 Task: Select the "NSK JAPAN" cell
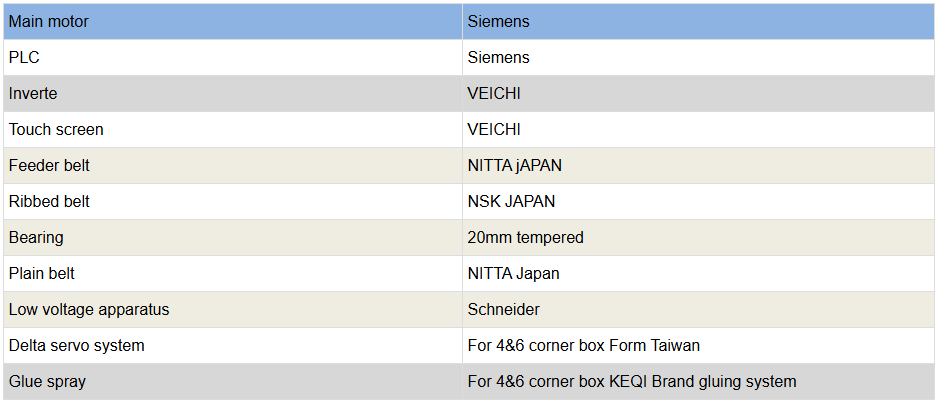click(511, 201)
